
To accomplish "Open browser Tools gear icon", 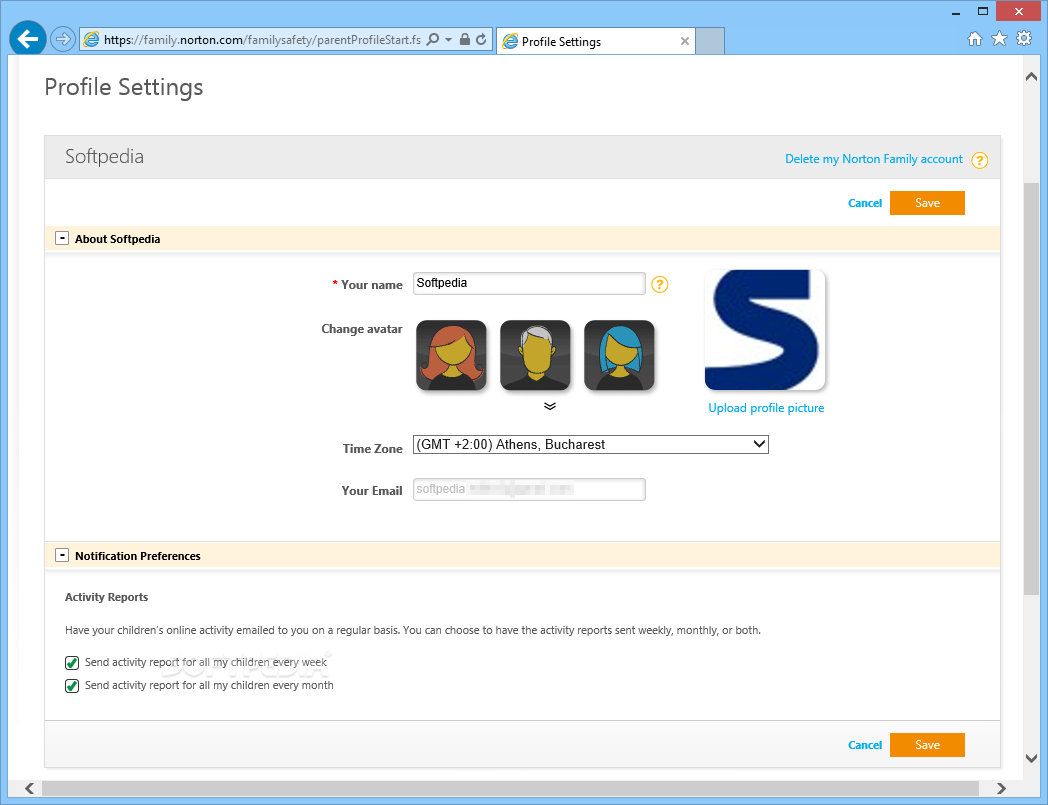I will click(x=1024, y=39).
